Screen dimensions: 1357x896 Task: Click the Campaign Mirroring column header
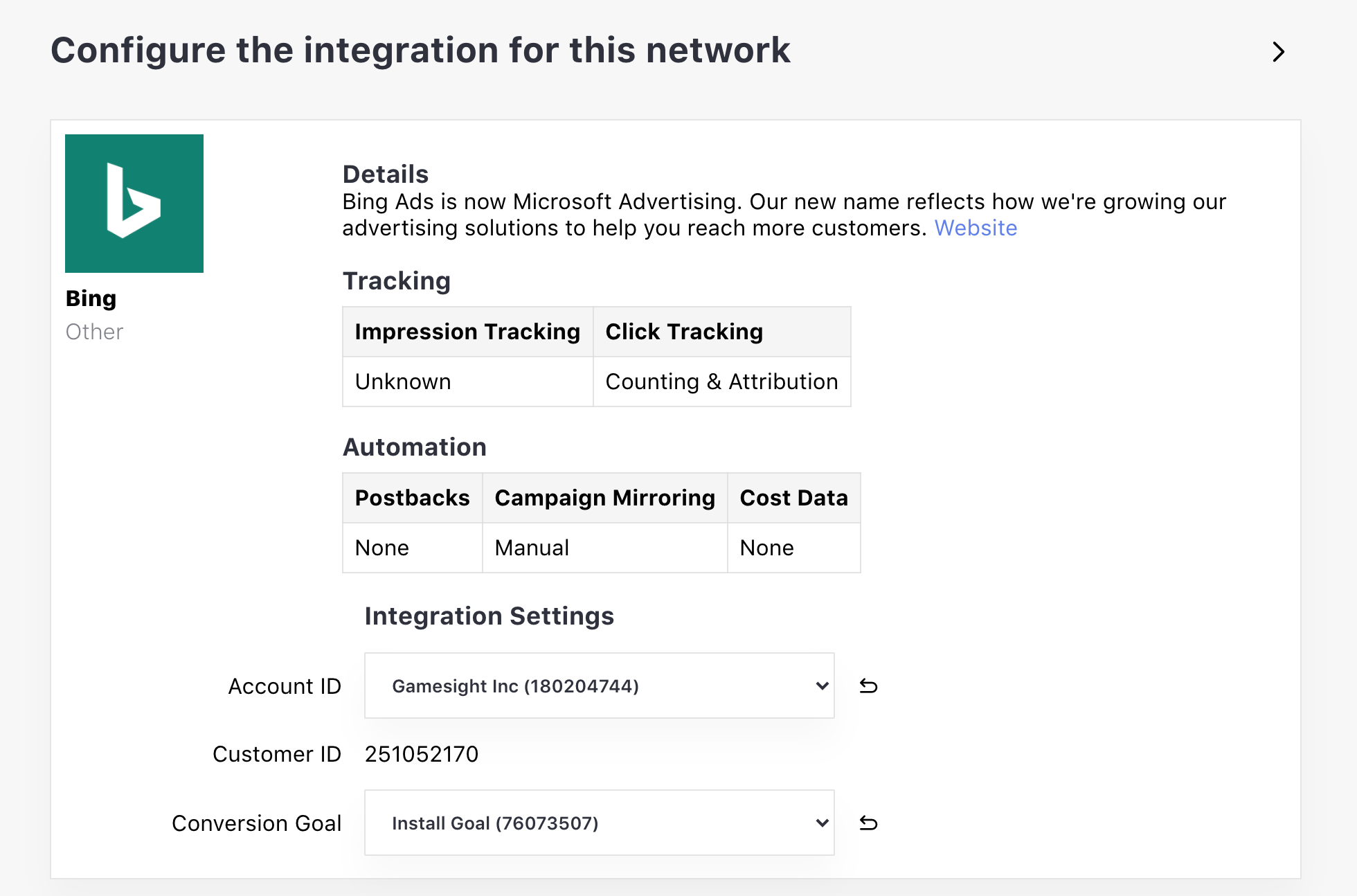[x=605, y=498]
